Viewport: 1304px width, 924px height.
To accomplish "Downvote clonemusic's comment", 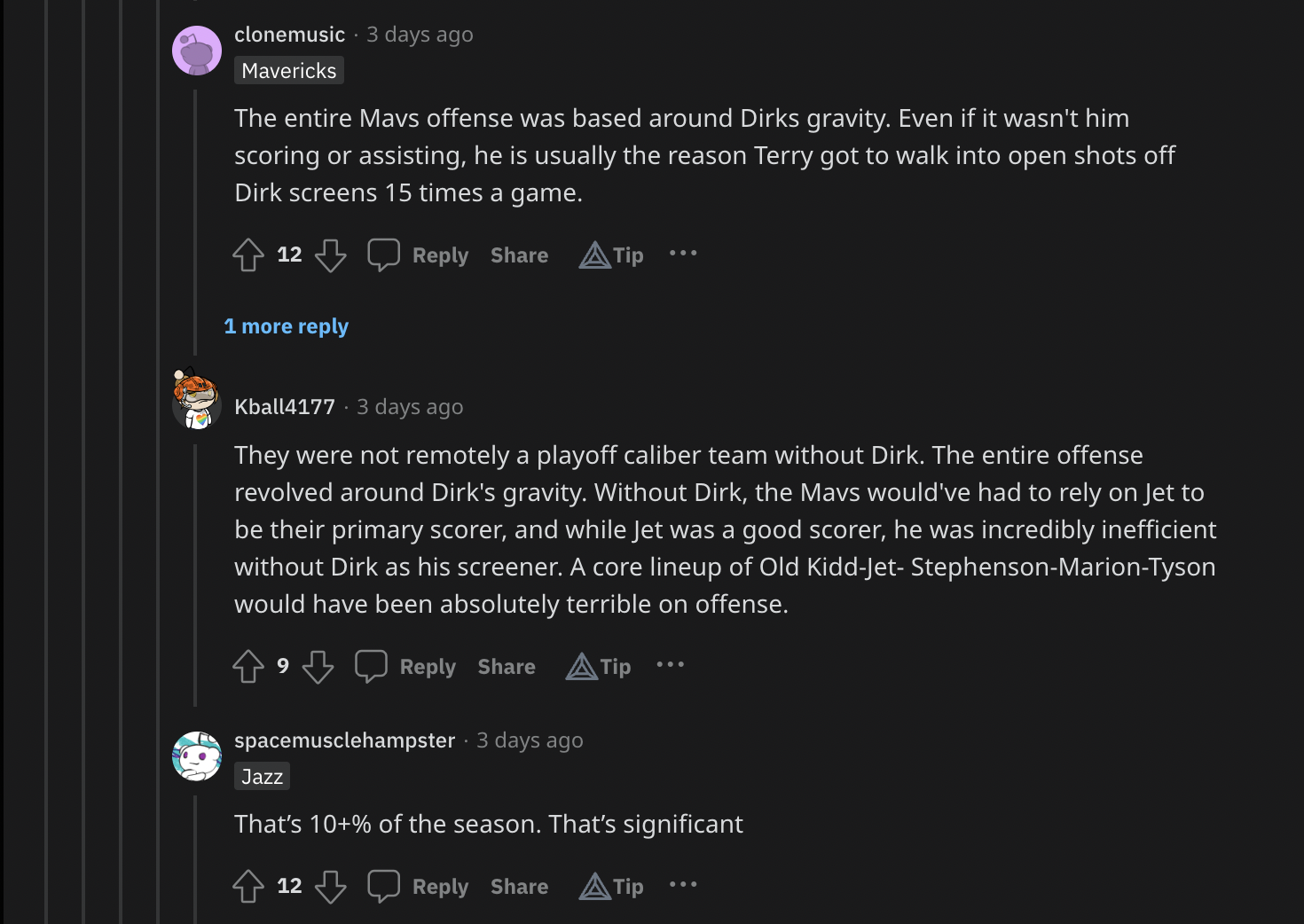I will pos(331,255).
